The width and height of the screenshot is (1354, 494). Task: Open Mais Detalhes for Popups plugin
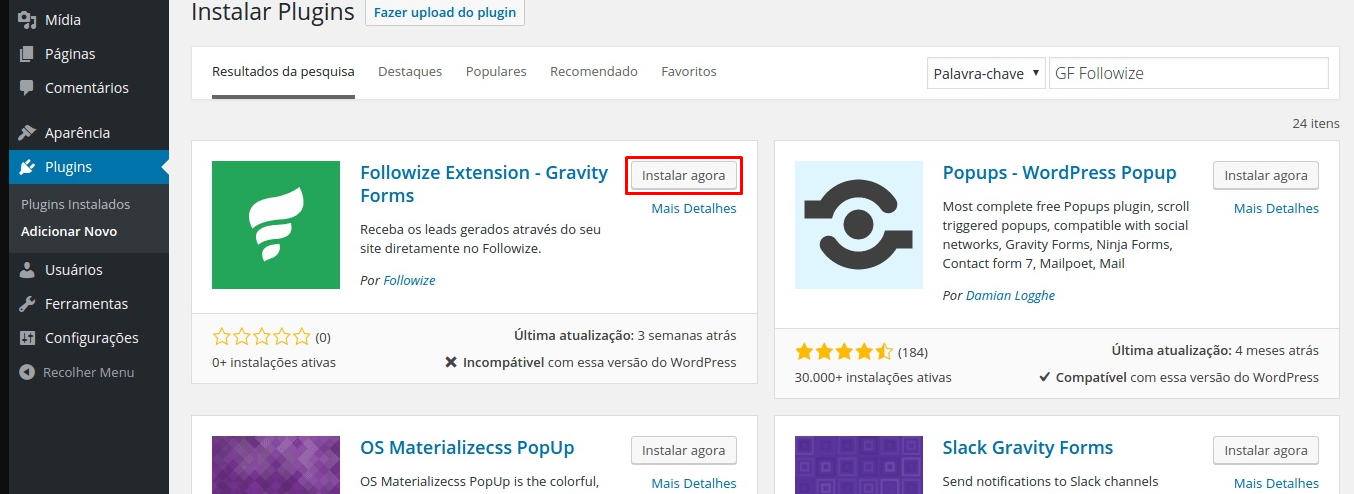[x=1276, y=208]
